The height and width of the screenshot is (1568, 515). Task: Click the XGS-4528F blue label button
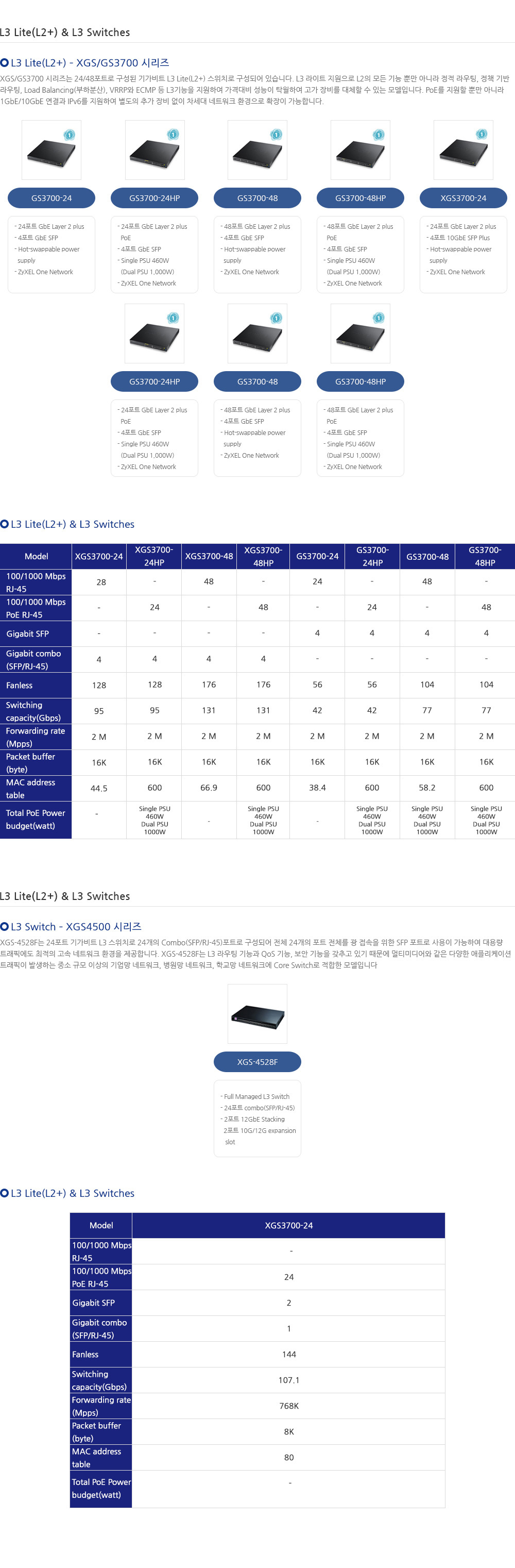[x=257, y=1062]
